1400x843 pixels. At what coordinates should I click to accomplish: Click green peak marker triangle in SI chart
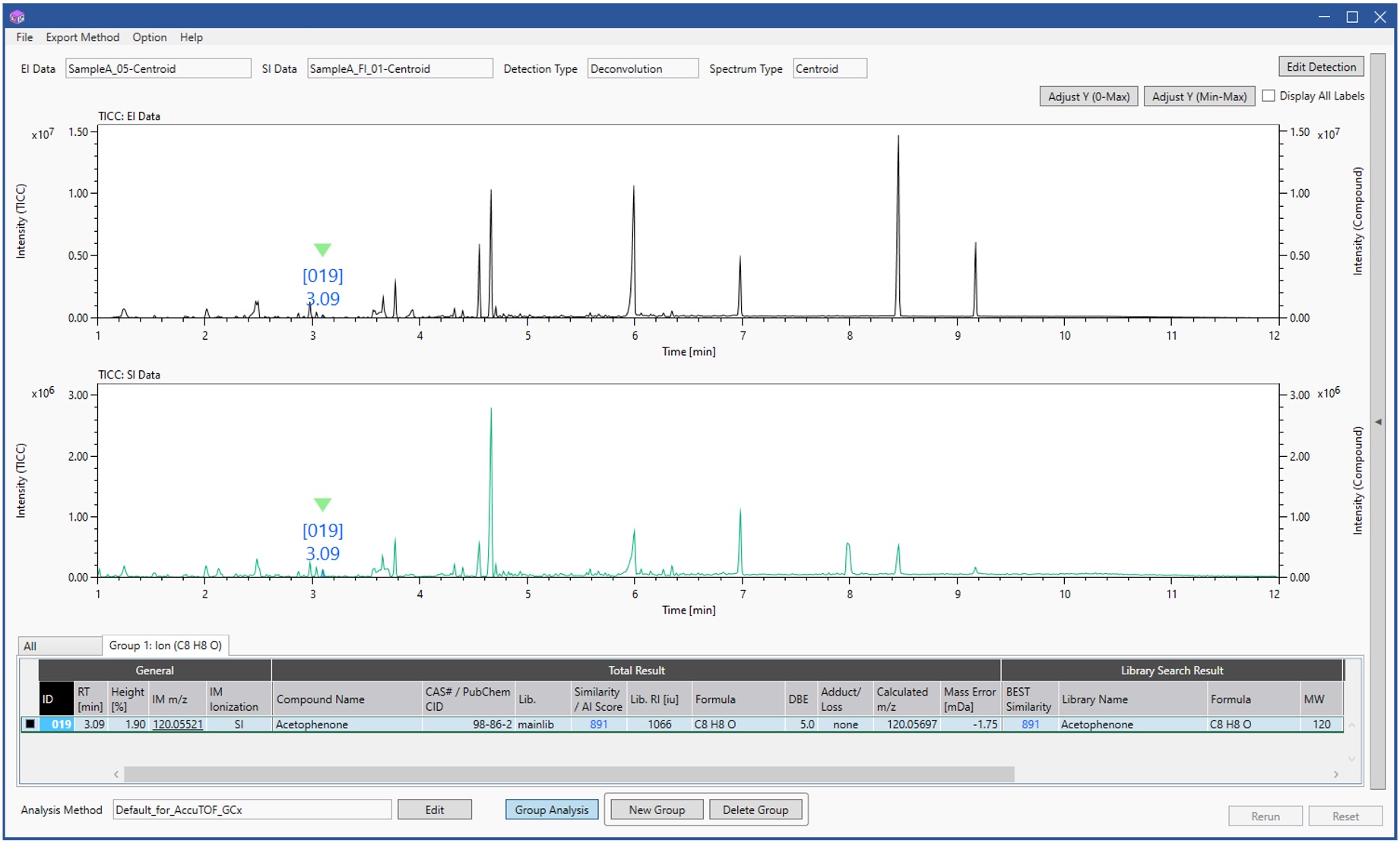[x=322, y=505]
